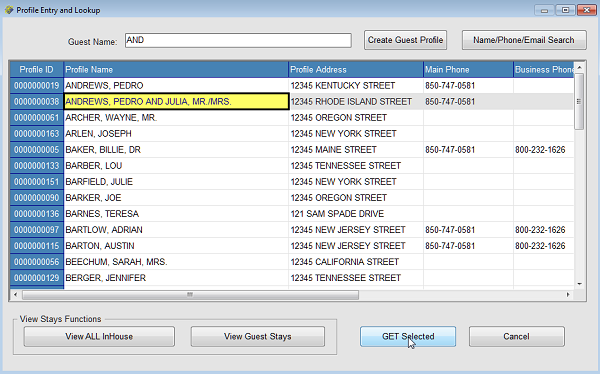Click Profile ID 0000000097 cell

[x=37, y=230]
